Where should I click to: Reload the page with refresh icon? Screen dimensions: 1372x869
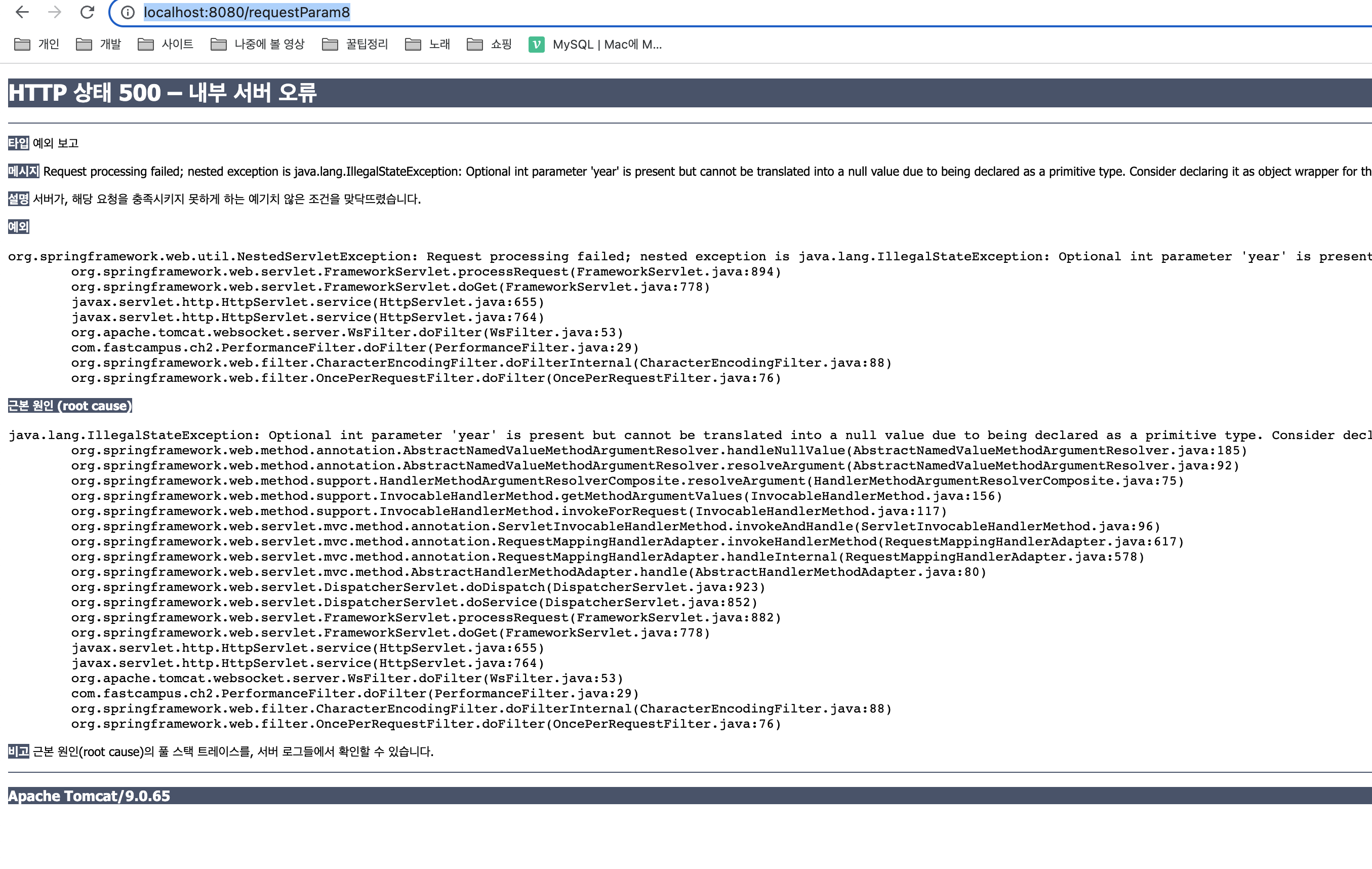point(87,12)
